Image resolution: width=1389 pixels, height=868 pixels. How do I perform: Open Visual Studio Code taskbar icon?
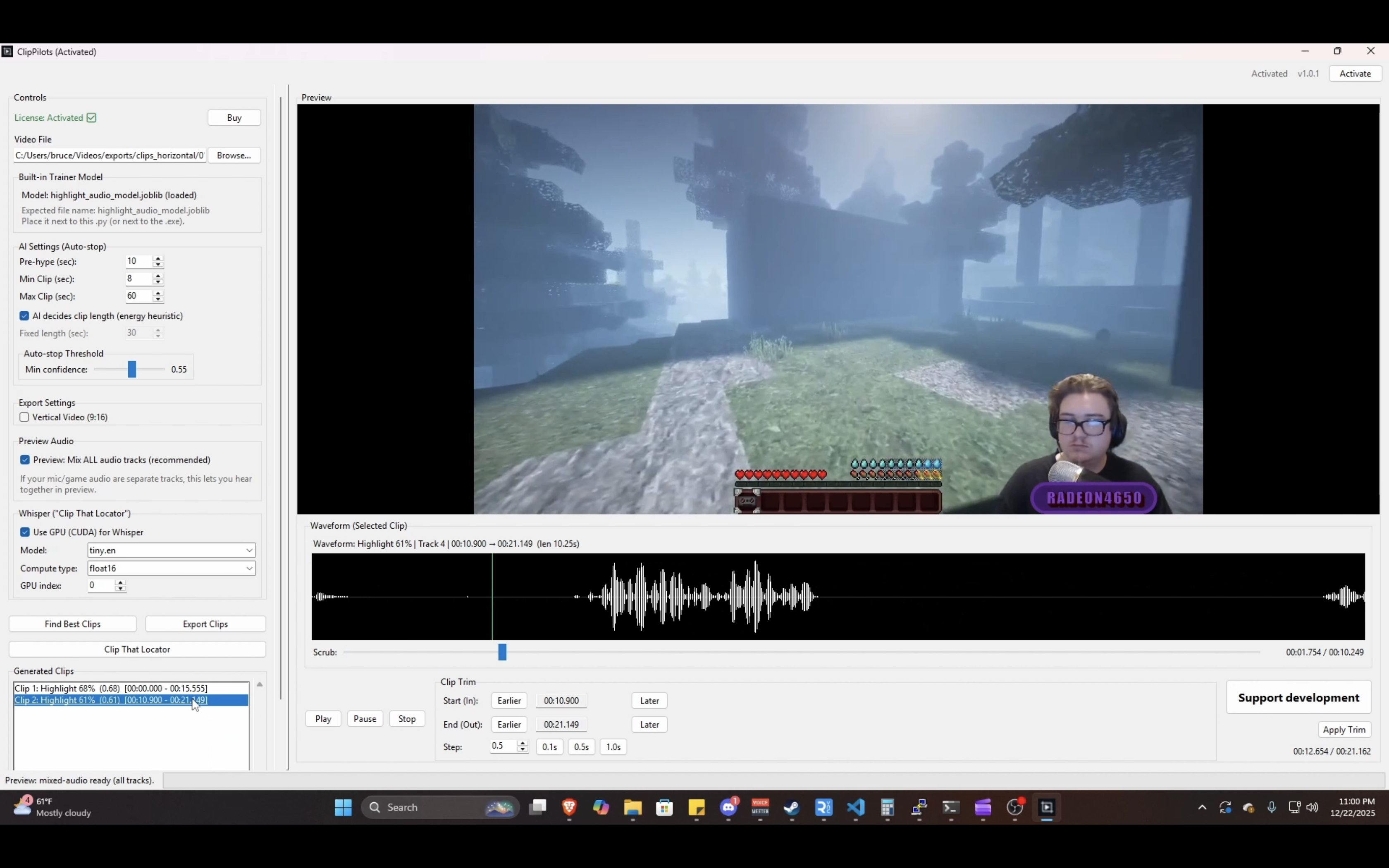856,808
